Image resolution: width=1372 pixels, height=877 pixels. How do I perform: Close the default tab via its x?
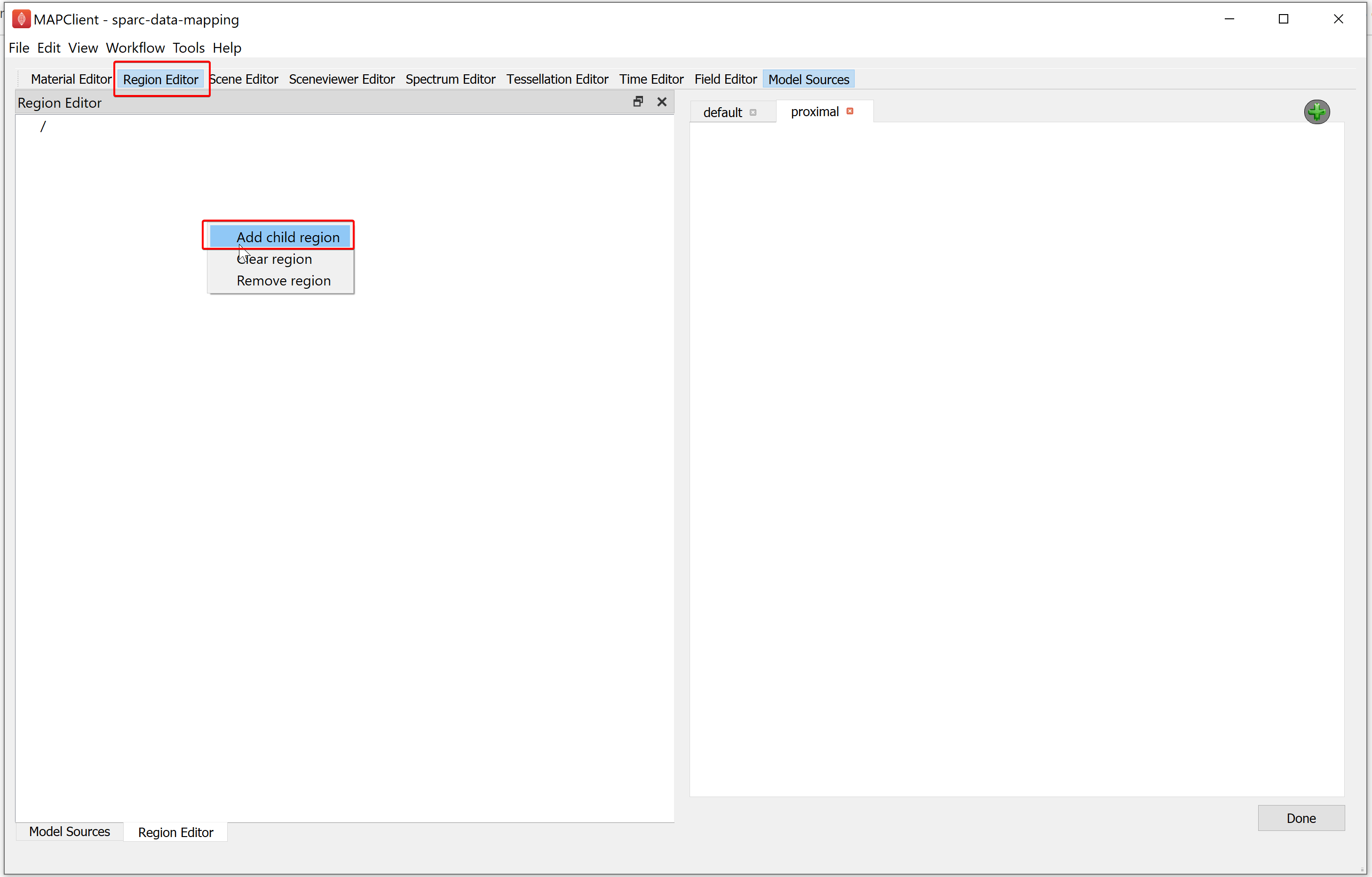point(753,112)
